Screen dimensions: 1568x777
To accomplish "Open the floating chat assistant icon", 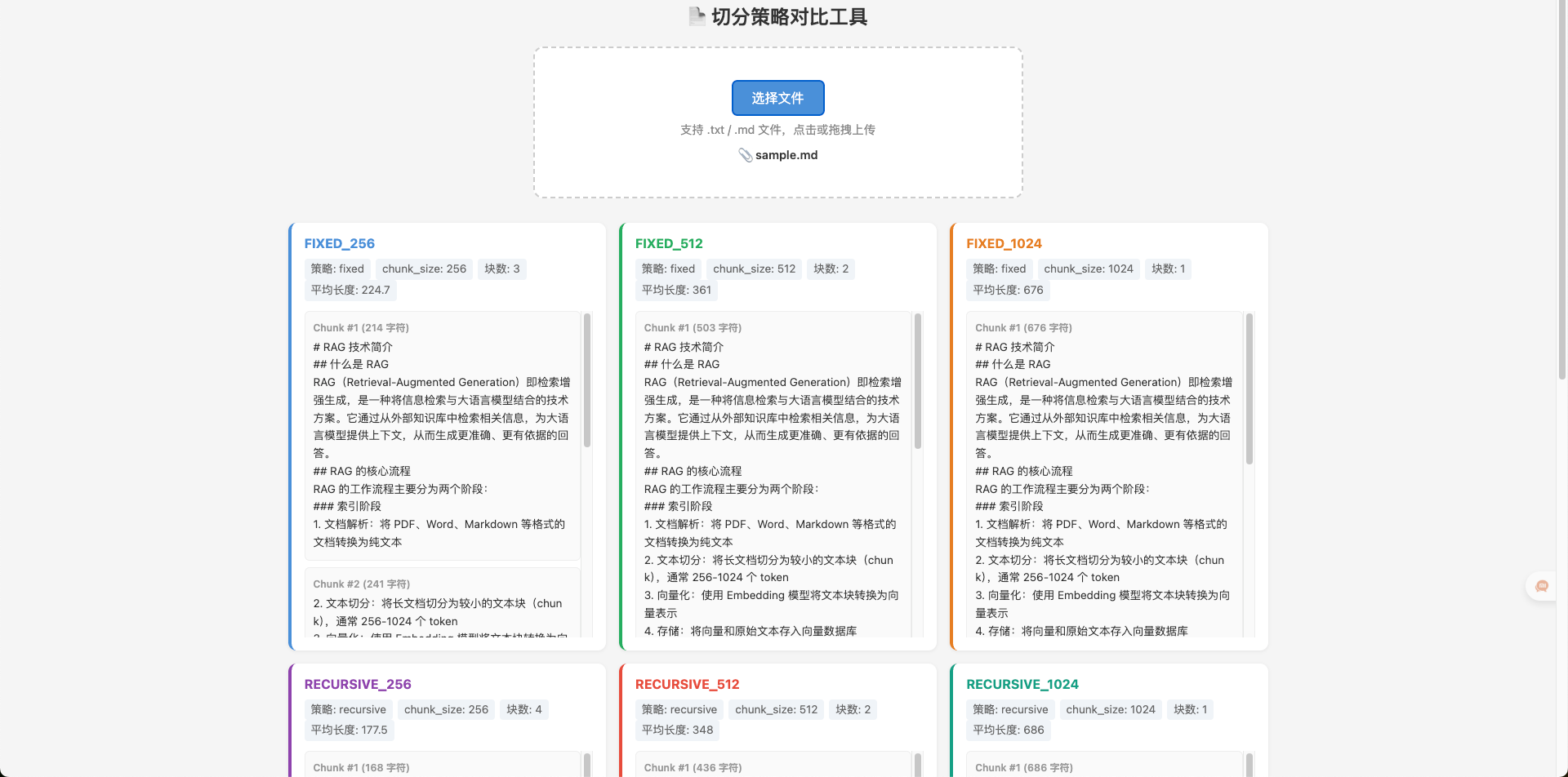I will [x=1542, y=586].
